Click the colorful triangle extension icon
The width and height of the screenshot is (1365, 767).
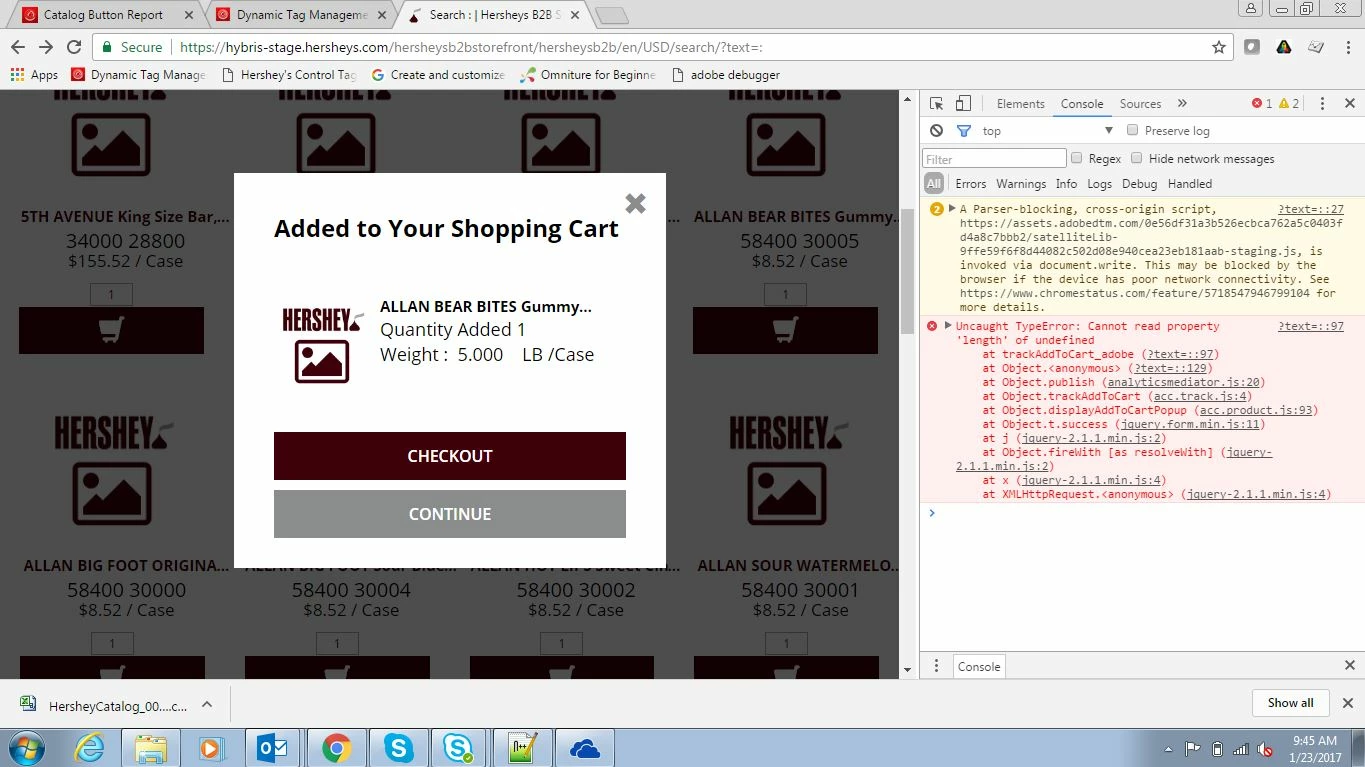[1284, 47]
